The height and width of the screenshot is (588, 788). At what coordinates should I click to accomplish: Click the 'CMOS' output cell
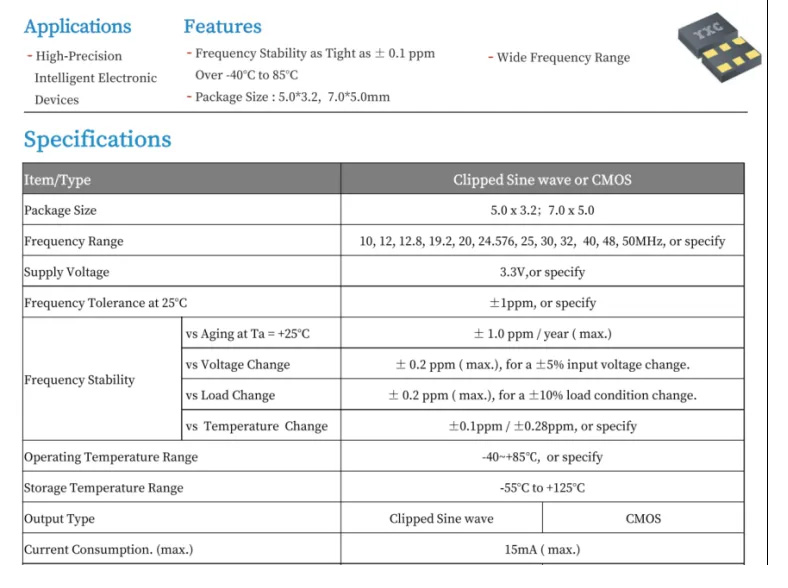(x=643, y=518)
